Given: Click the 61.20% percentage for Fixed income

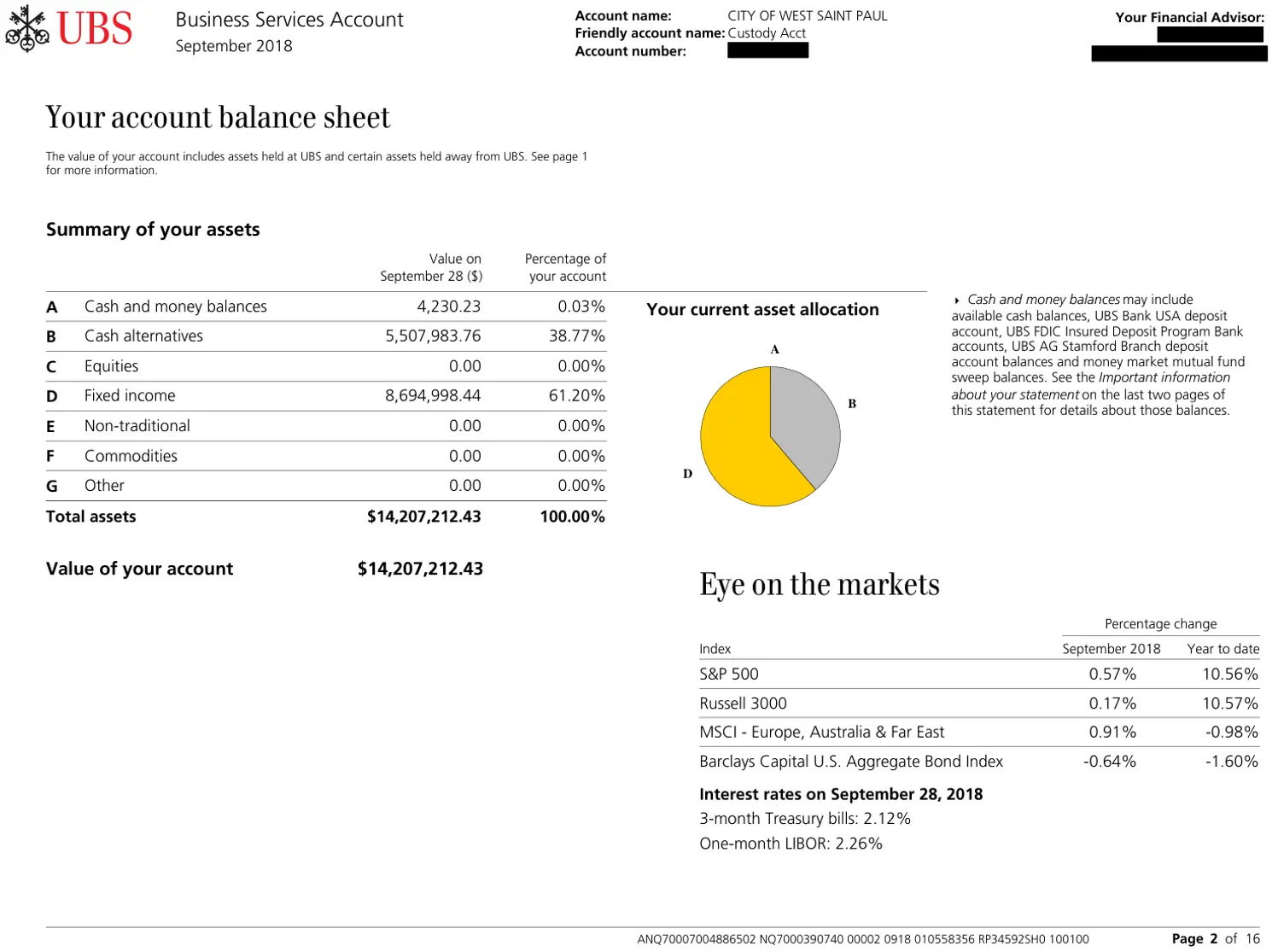Looking at the screenshot, I should [x=577, y=396].
